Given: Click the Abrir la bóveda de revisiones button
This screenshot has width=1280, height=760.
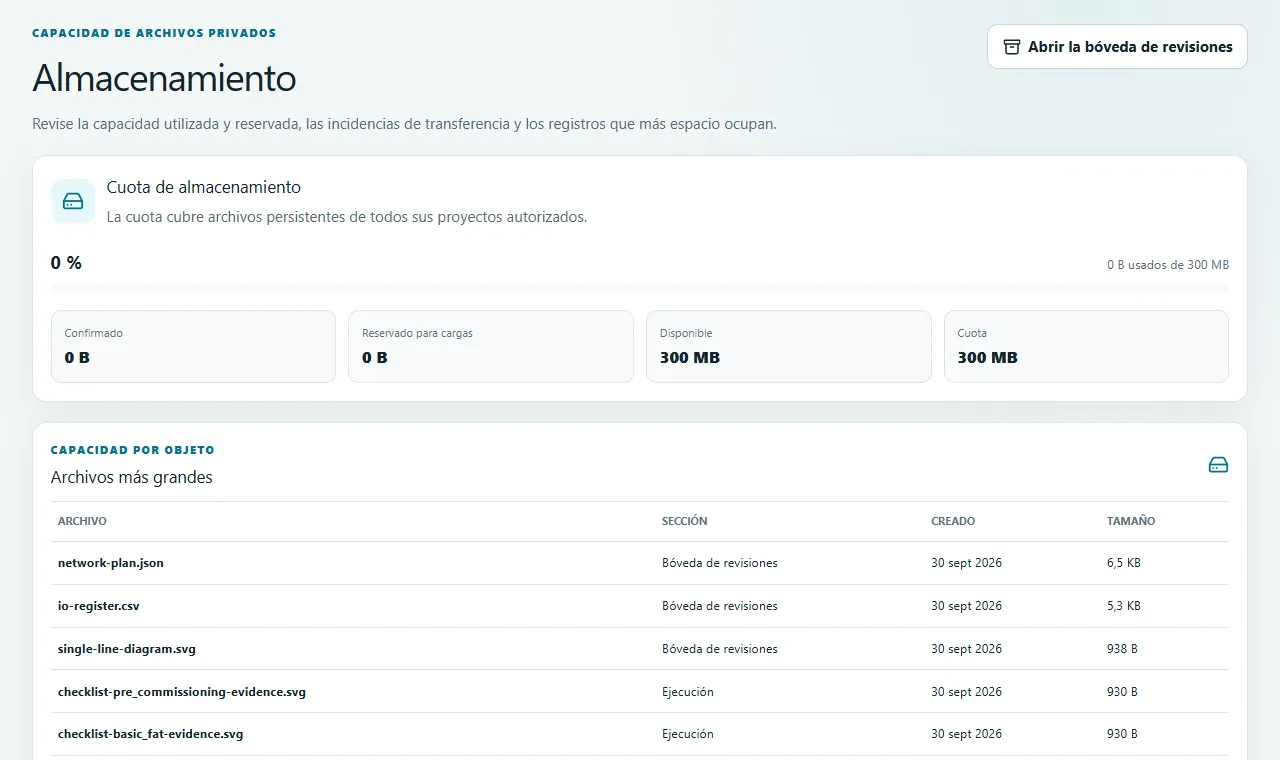Looking at the screenshot, I should pos(1117,47).
